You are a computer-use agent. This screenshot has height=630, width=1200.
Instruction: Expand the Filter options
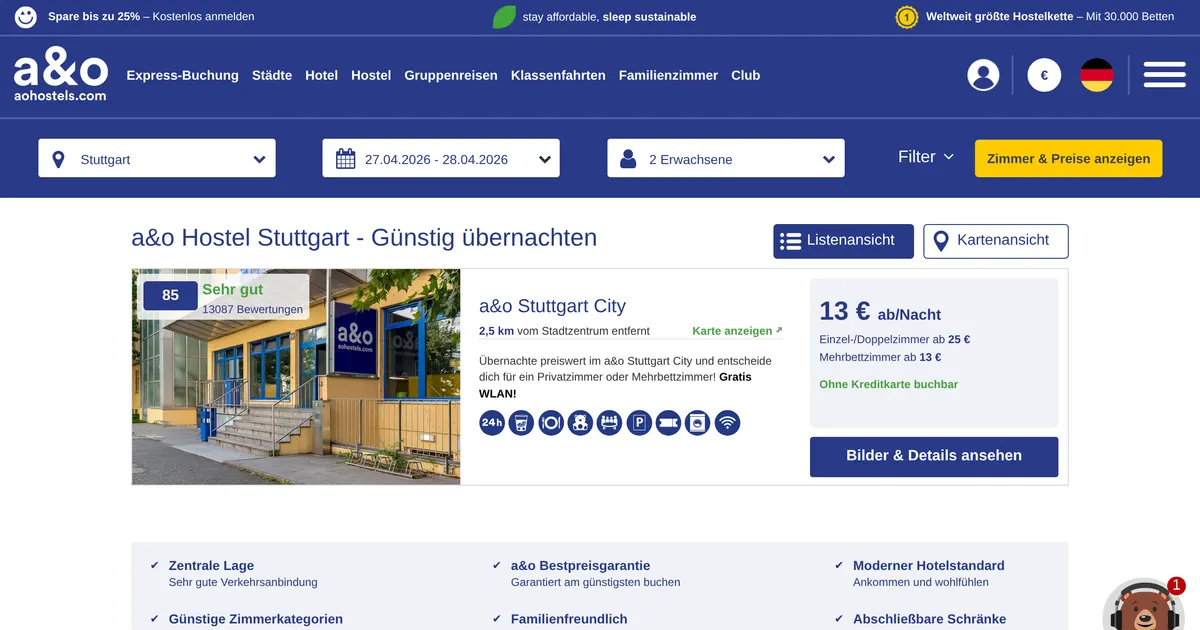tap(926, 157)
